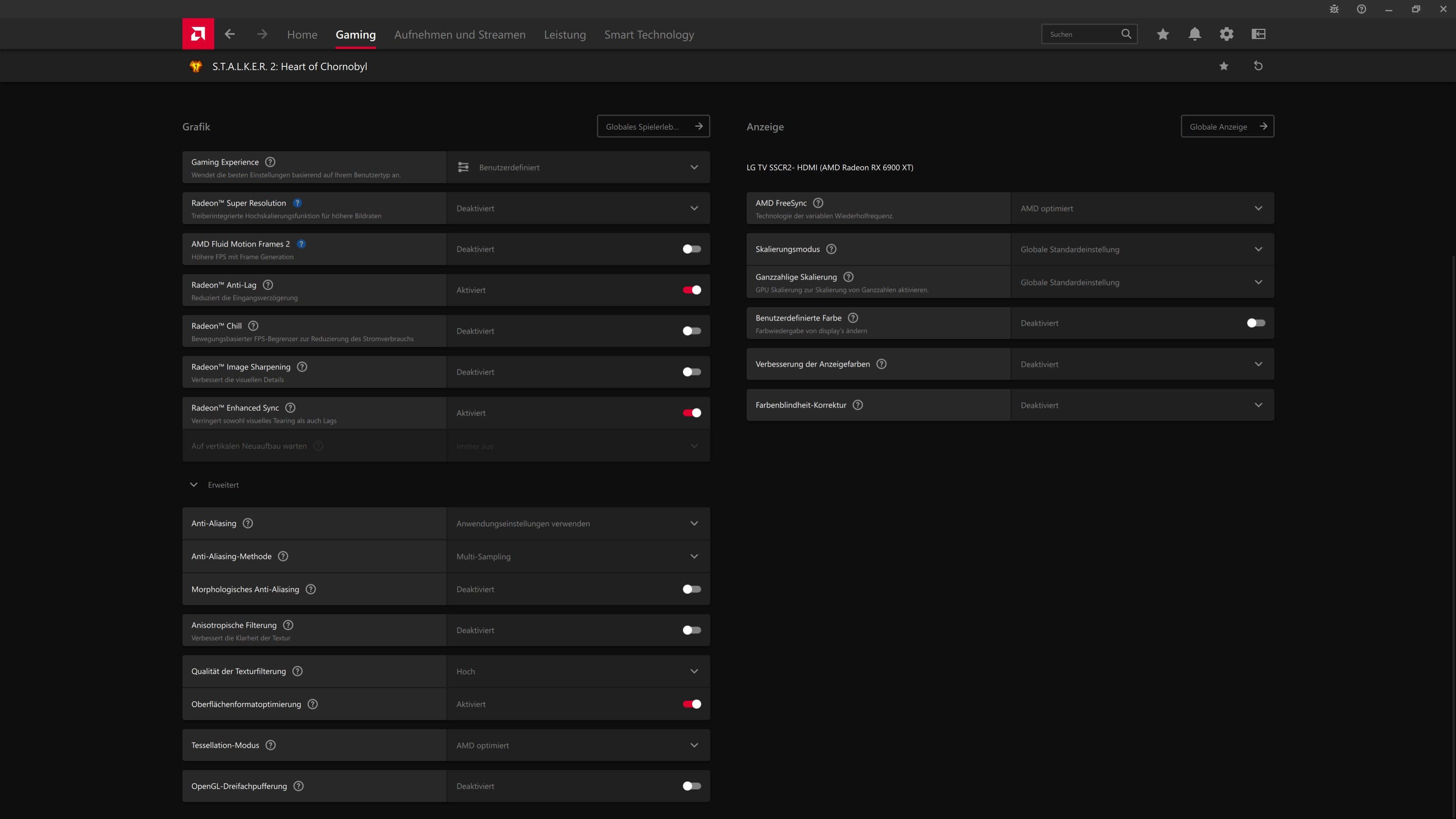Open help icon in title bar
Image resolution: width=1456 pixels, height=819 pixels.
tap(1362, 9)
